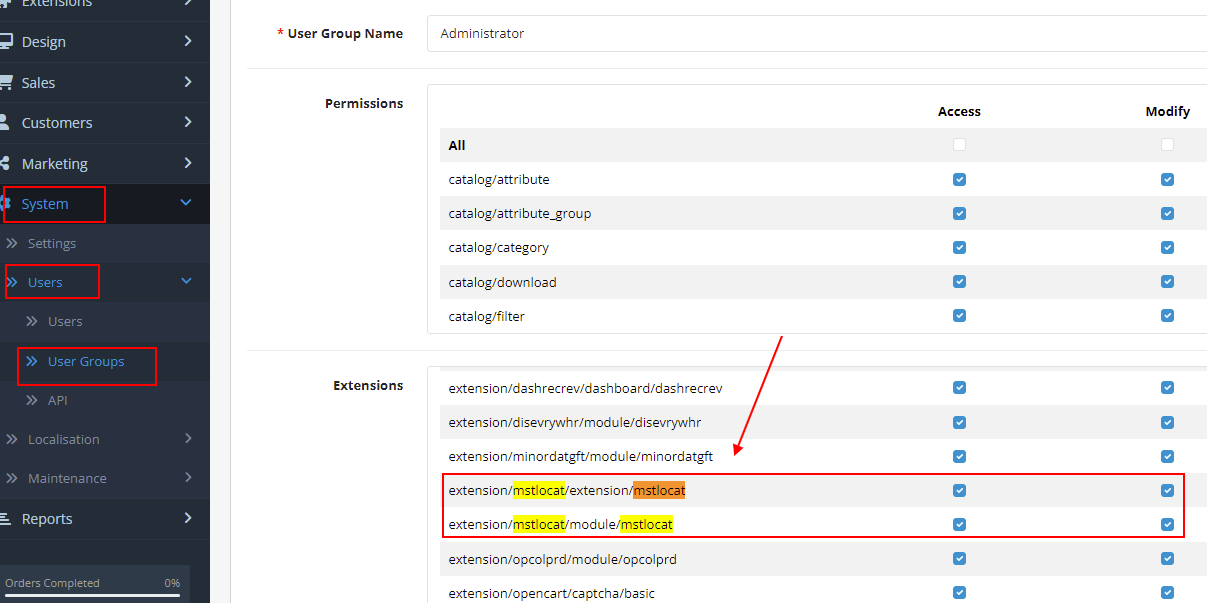1207x603 pixels.
Task: Click the double-arrow icon beside API
Action: tap(32, 400)
